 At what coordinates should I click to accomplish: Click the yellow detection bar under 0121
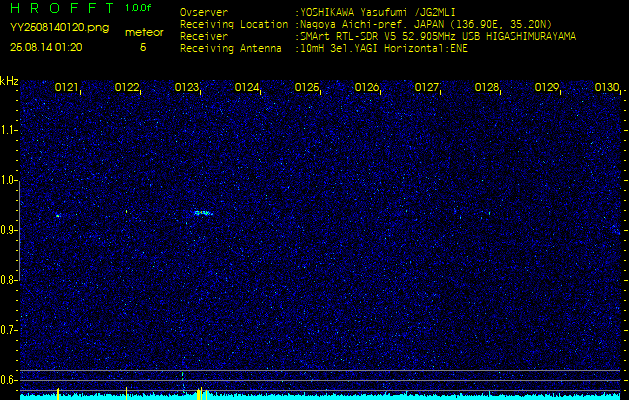pyautogui.click(x=58, y=394)
